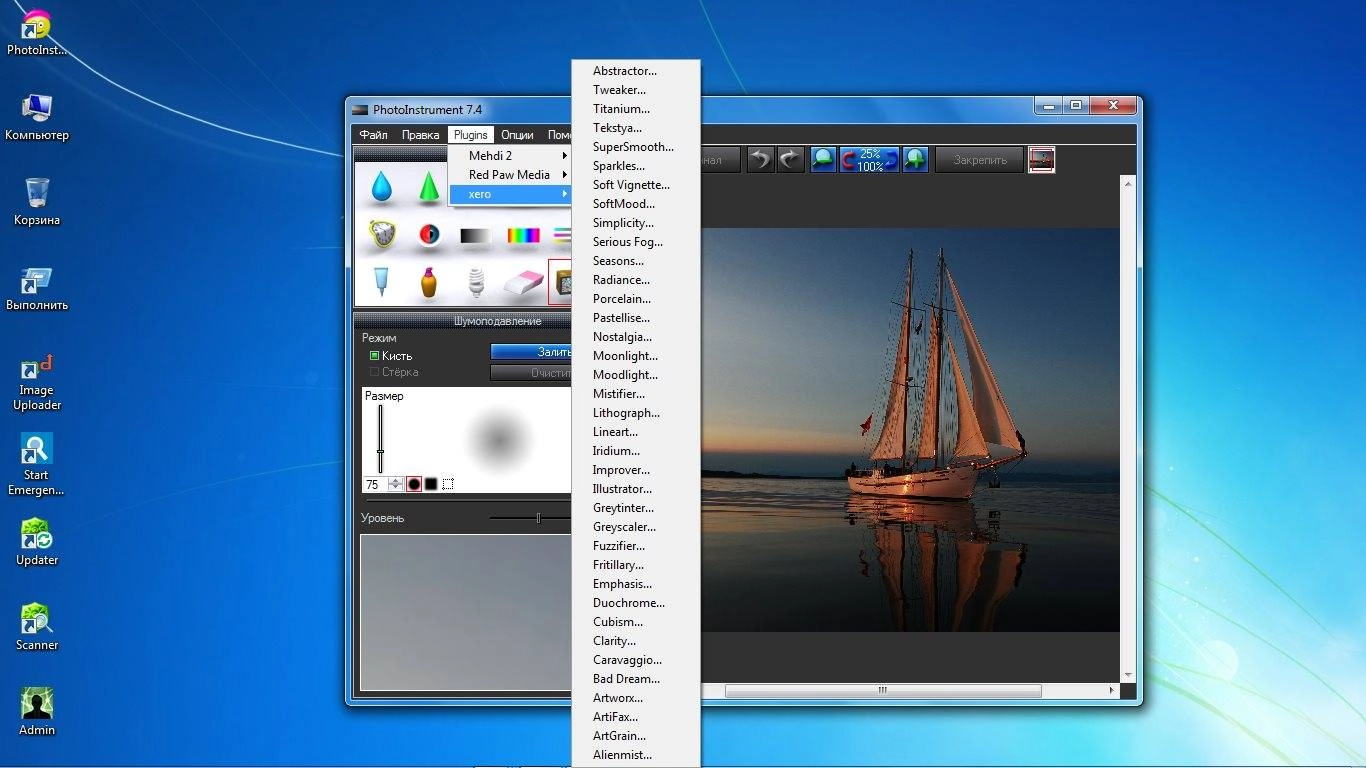Click the Залить fill button
This screenshot has height=768, width=1366.
pos(531,352)
